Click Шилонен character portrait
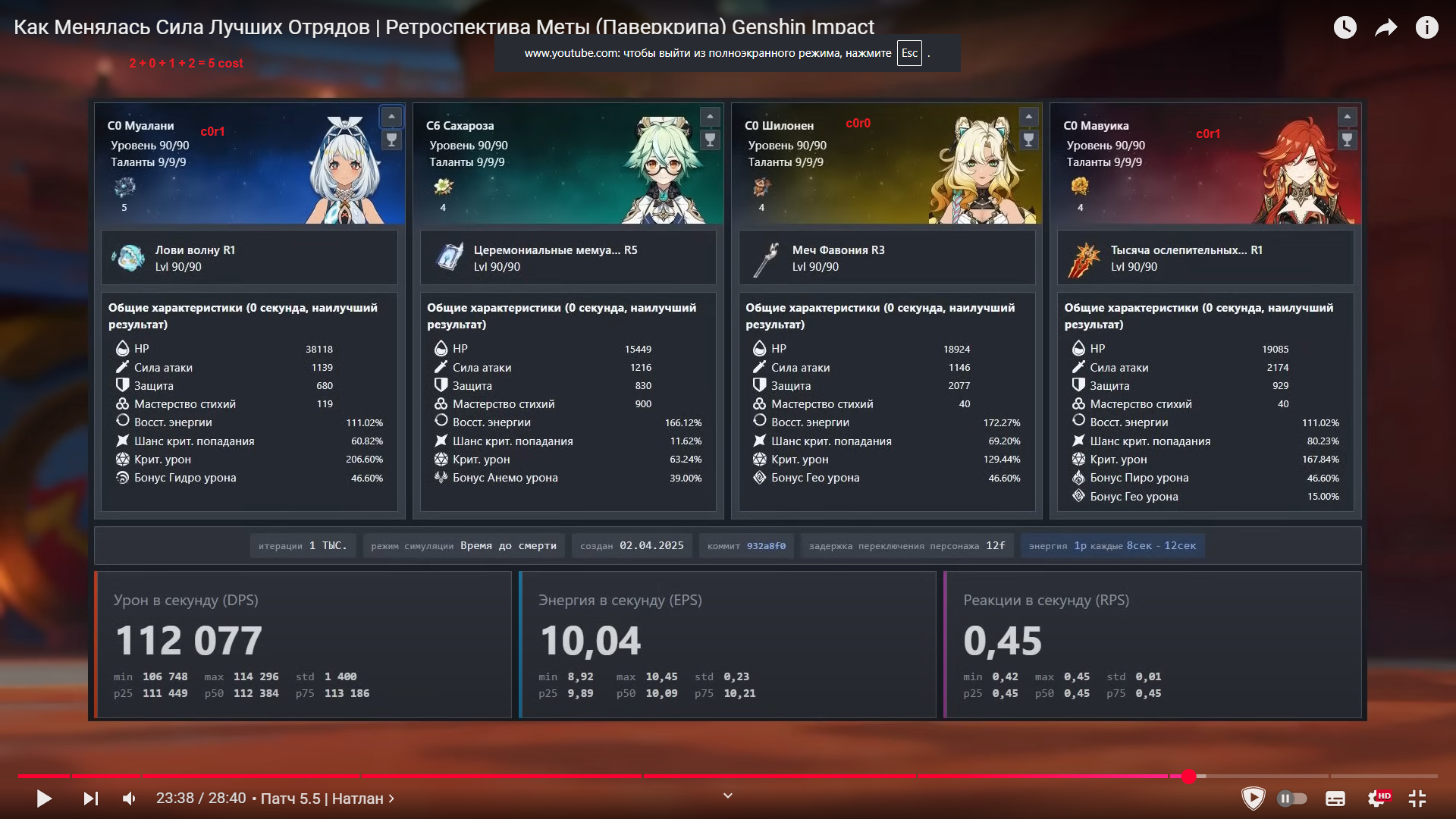Screen dimensions: 1456x819 983,170
